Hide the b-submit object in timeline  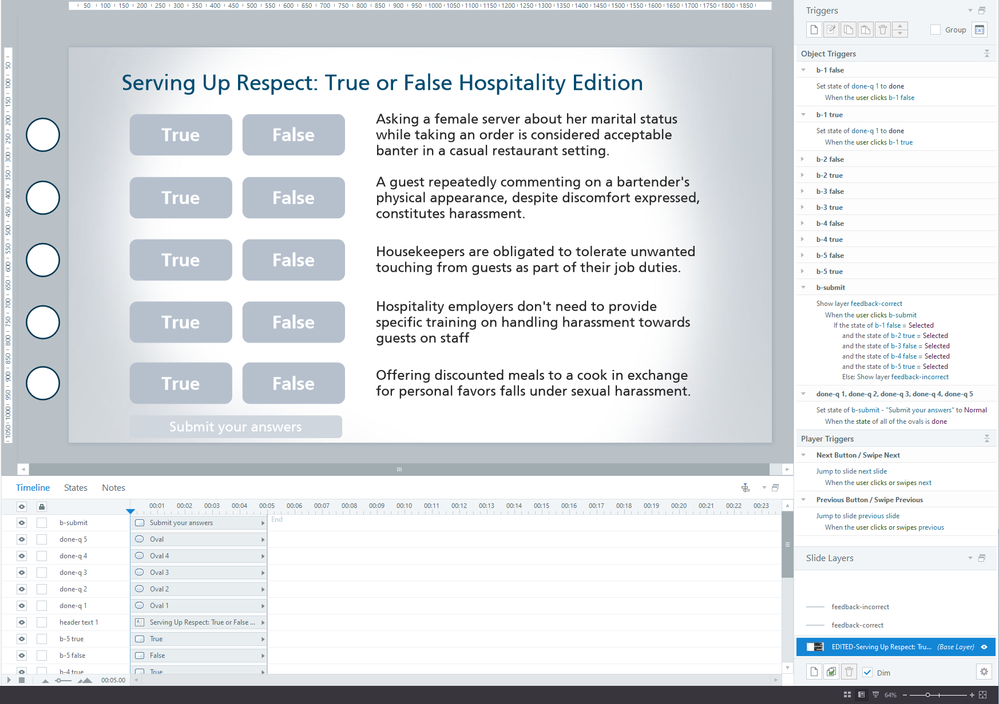[x=22, y=522]
